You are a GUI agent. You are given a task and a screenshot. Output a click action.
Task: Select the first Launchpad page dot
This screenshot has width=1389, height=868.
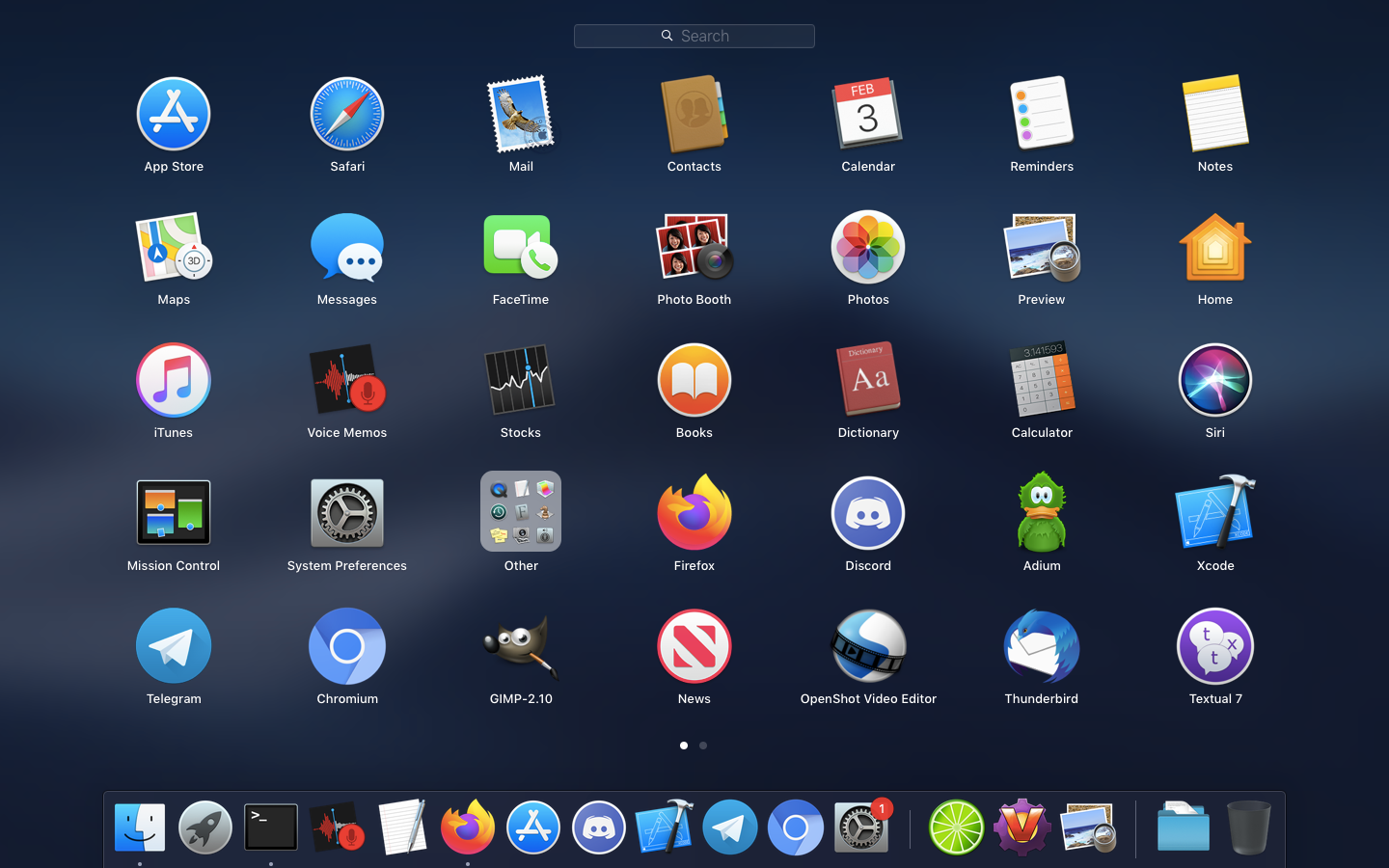(684, 746)
